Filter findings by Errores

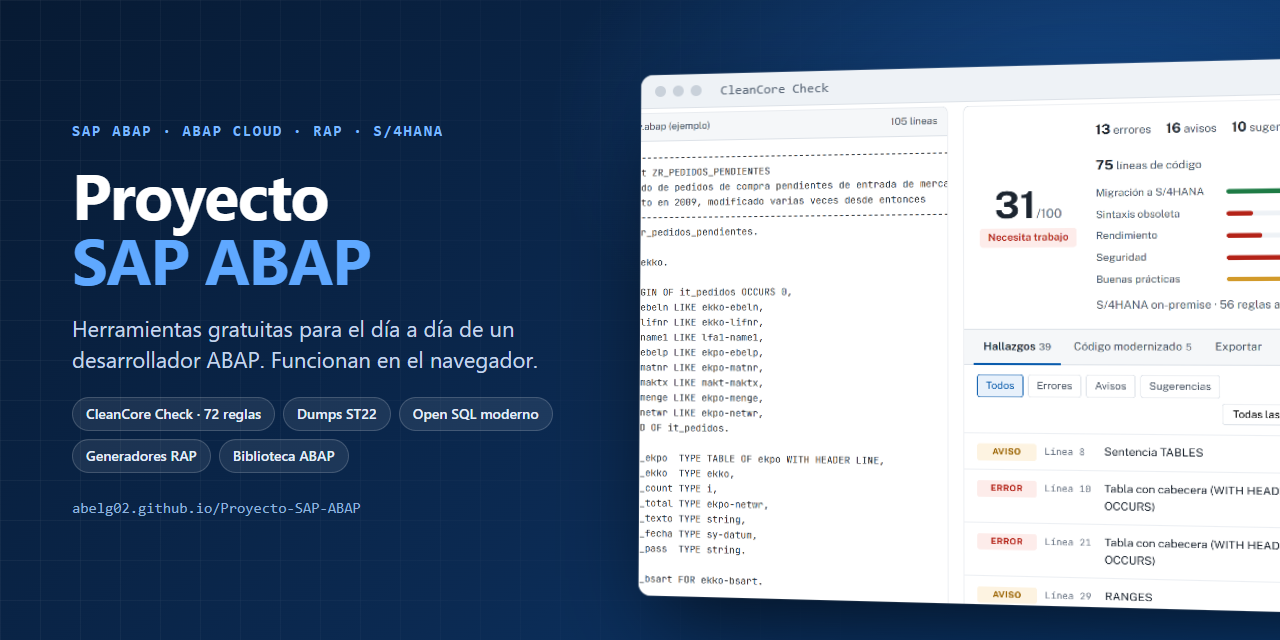1054,386
